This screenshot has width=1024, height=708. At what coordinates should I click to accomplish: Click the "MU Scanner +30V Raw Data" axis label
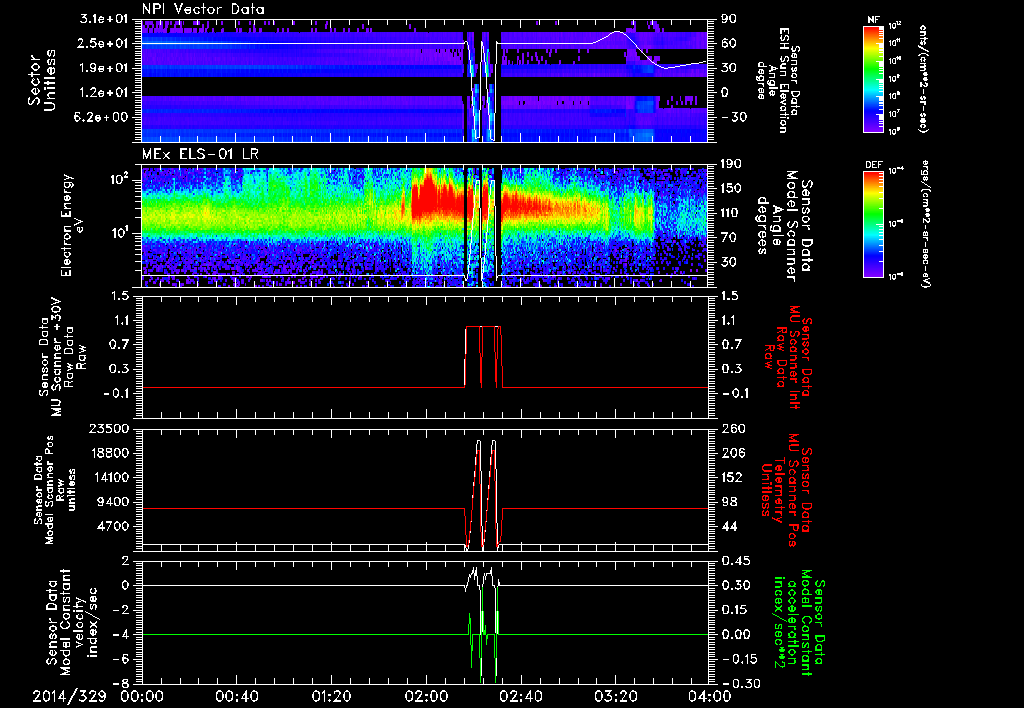[62, 357]
